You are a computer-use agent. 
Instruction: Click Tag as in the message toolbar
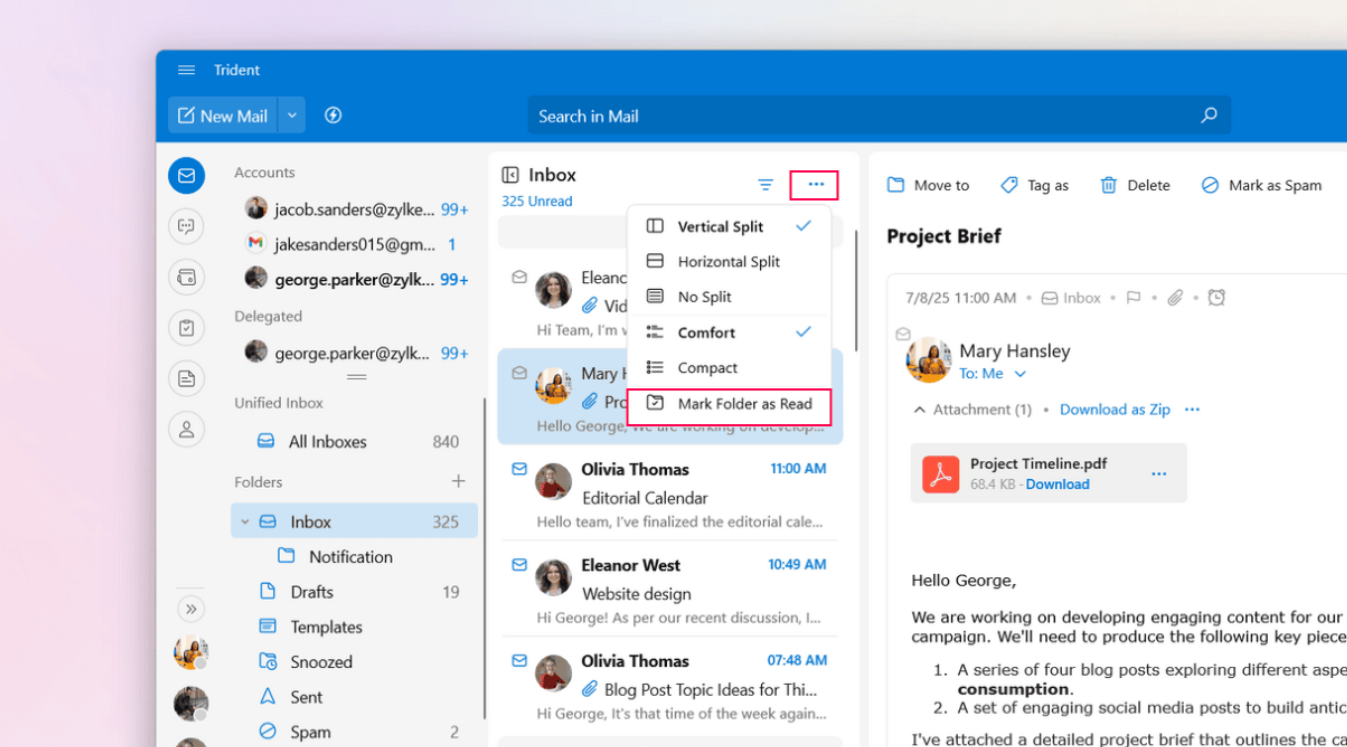(x=1035, y=185)
